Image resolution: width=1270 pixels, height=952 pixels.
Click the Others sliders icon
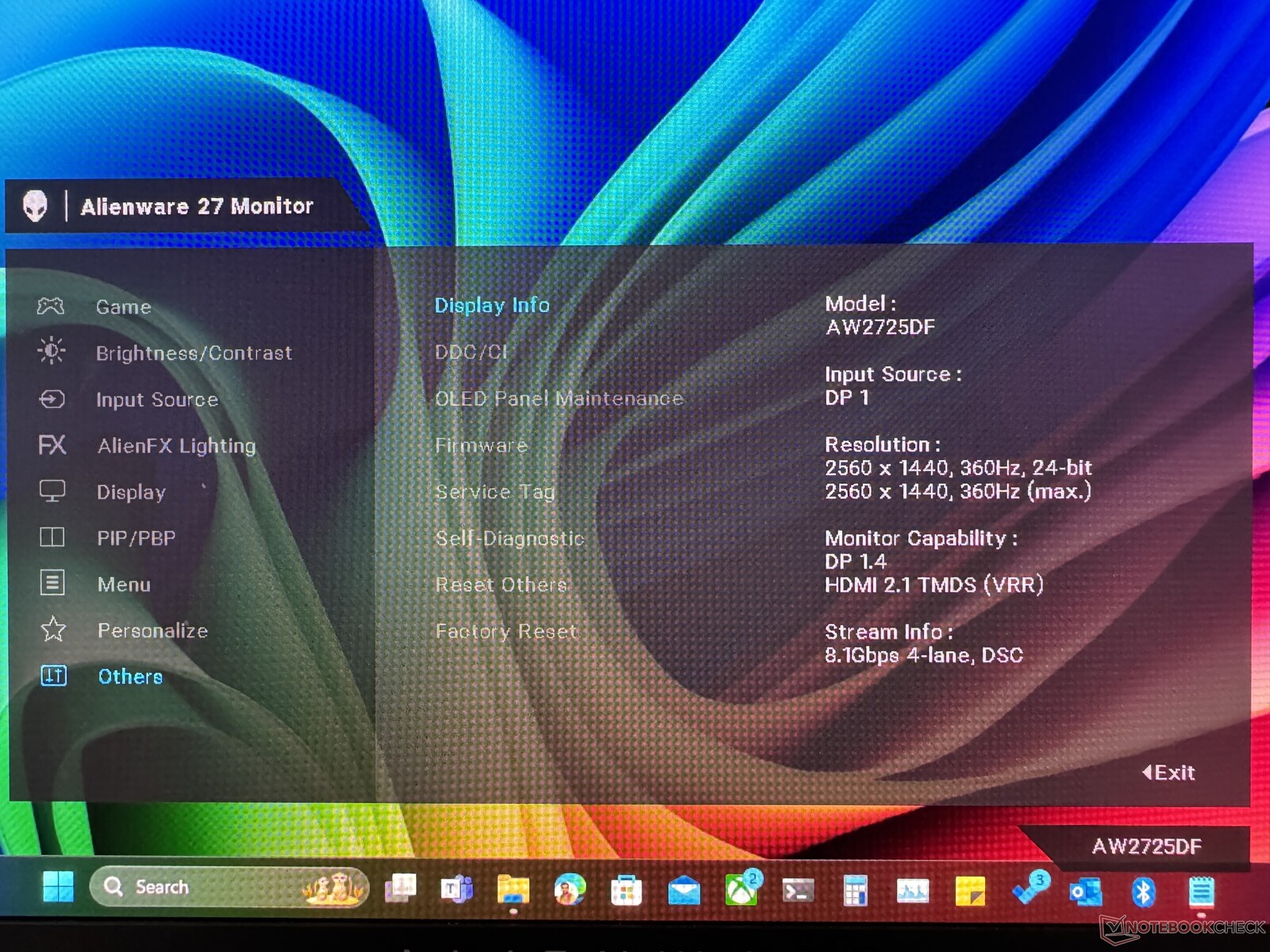(x=53, y=675)
